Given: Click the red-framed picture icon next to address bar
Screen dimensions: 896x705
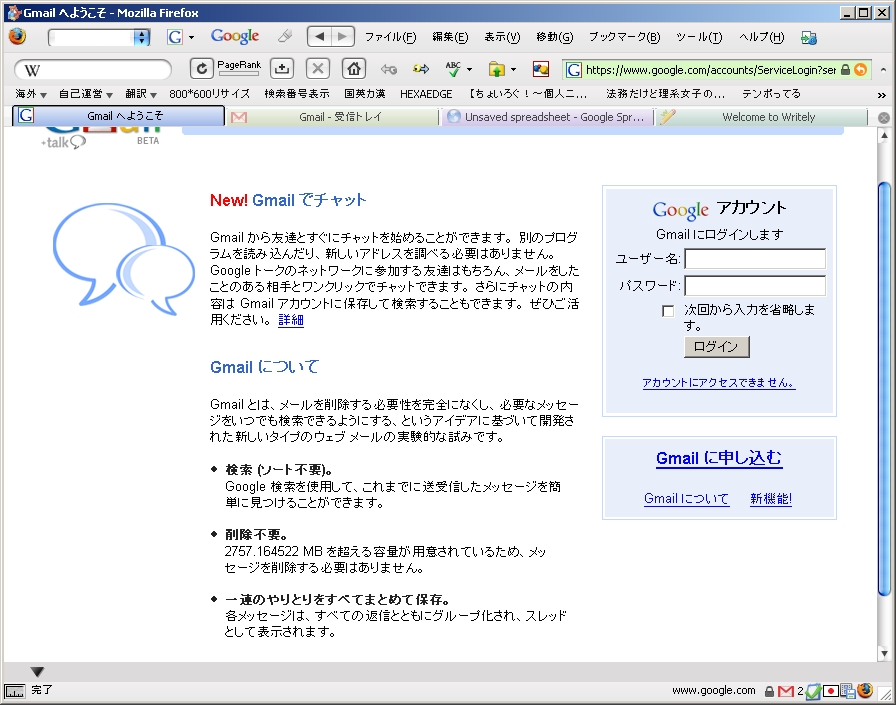Looking at the screenshot, I should [541, 70].
